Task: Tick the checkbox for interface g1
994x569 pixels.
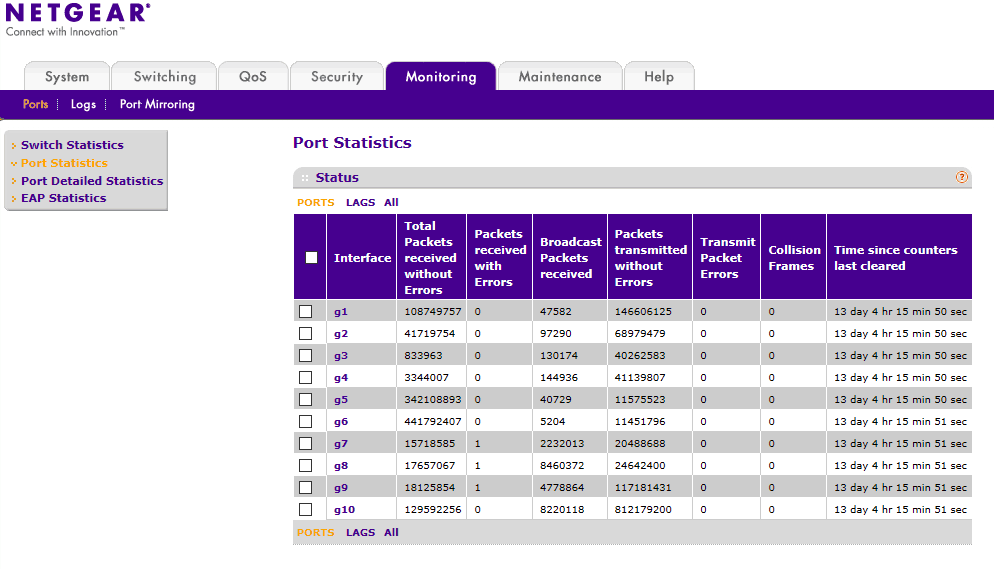Action: point(306,311)
